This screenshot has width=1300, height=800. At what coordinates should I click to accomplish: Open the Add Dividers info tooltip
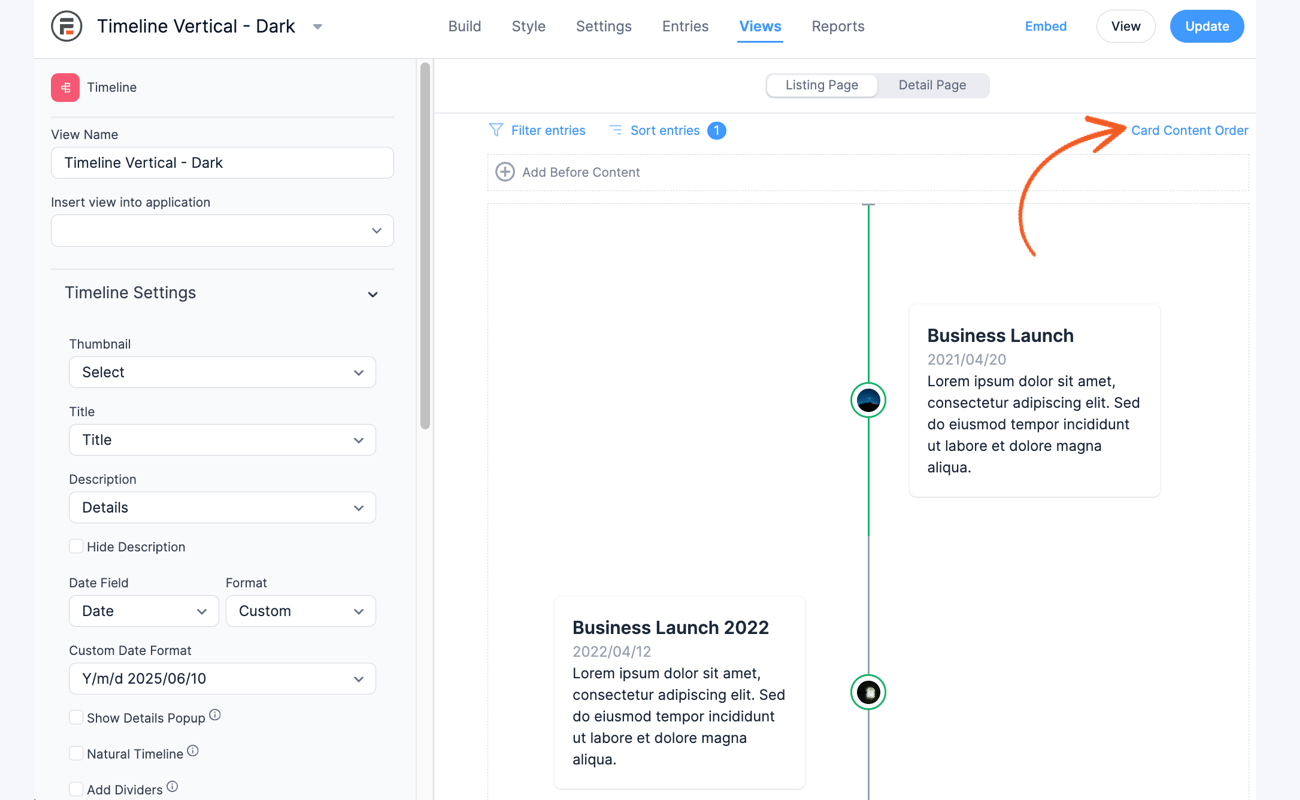[x=171, y=788]
